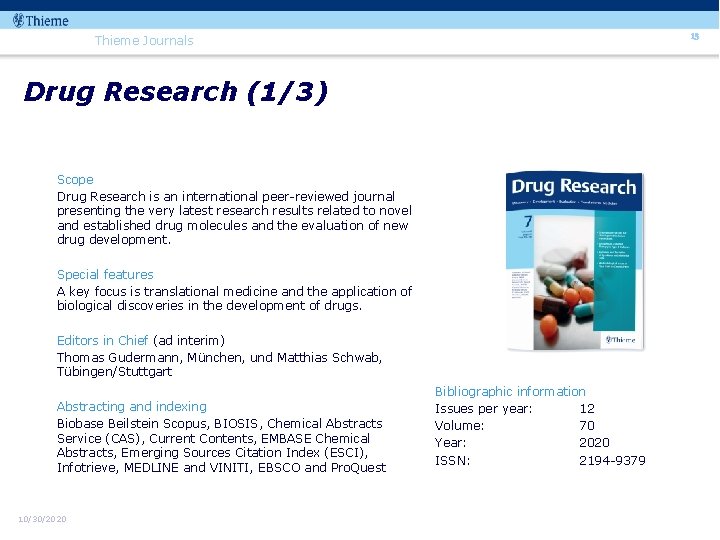Click the line 'Infotrieve, MEDLINE and VINITI'
The width and height of the screenshot is (720, 540).
tap(221, 467)
